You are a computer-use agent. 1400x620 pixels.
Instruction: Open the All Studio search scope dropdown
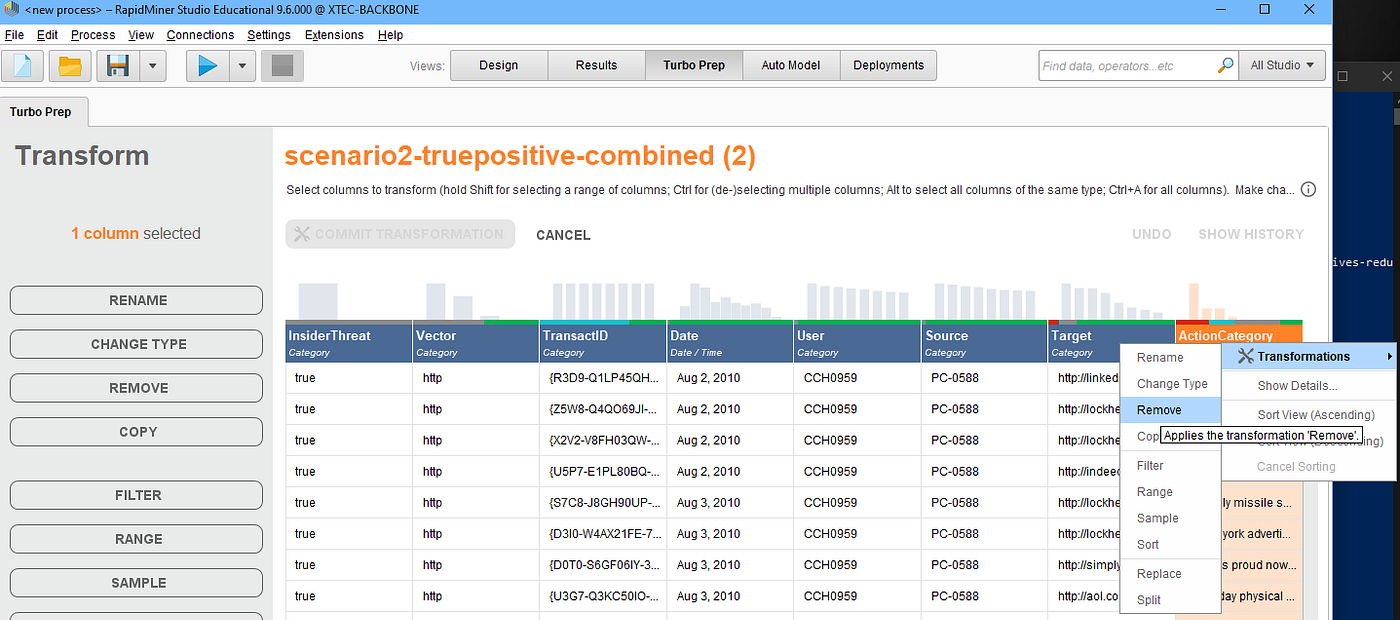(x=1283, y=66)
